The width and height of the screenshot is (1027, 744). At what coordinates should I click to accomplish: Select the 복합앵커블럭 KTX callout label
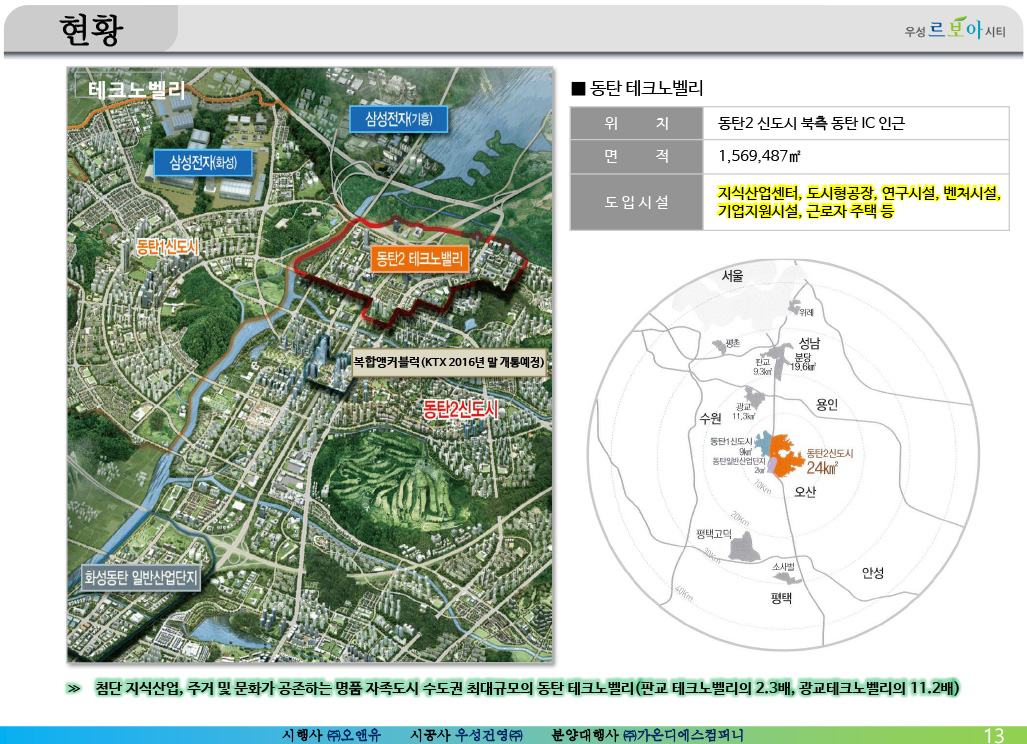pos(449,362)
